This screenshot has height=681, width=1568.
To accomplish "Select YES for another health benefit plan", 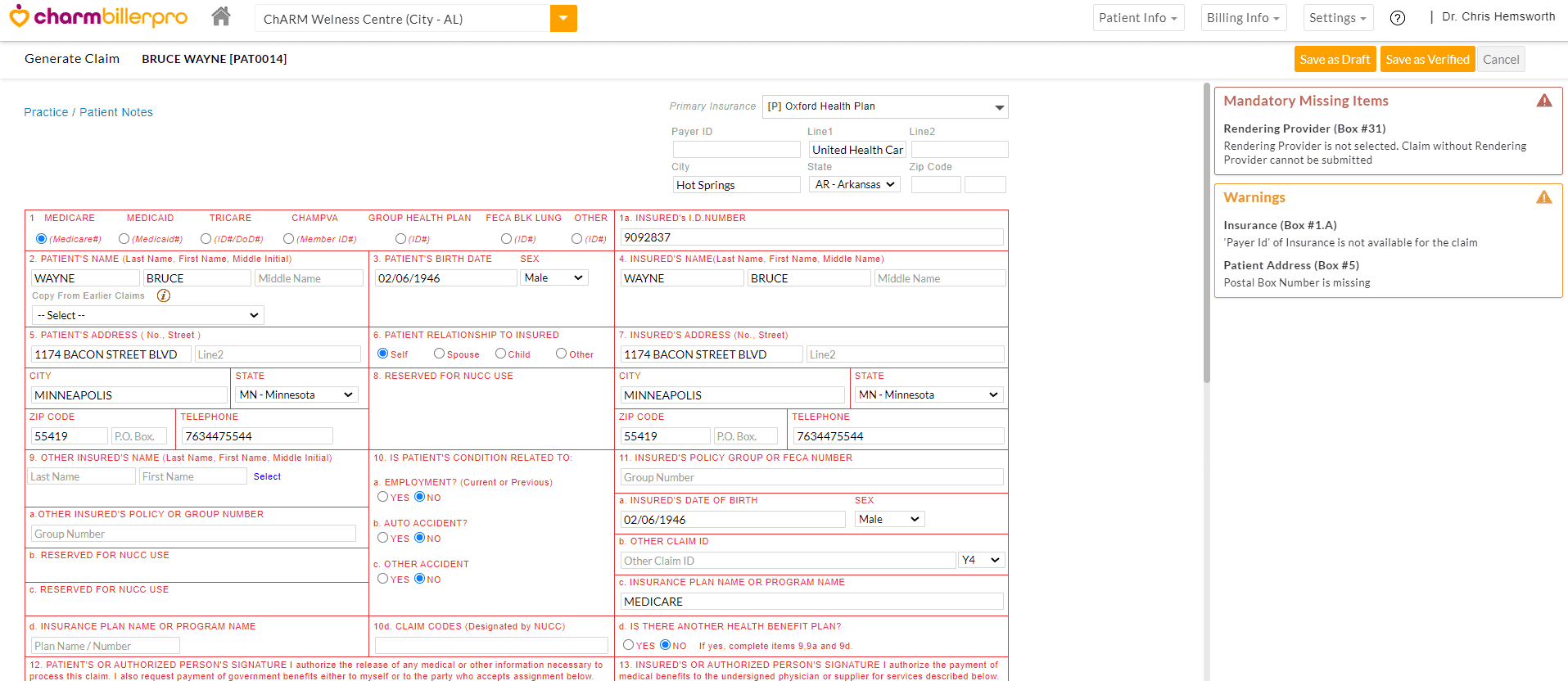I will point(628,645).
